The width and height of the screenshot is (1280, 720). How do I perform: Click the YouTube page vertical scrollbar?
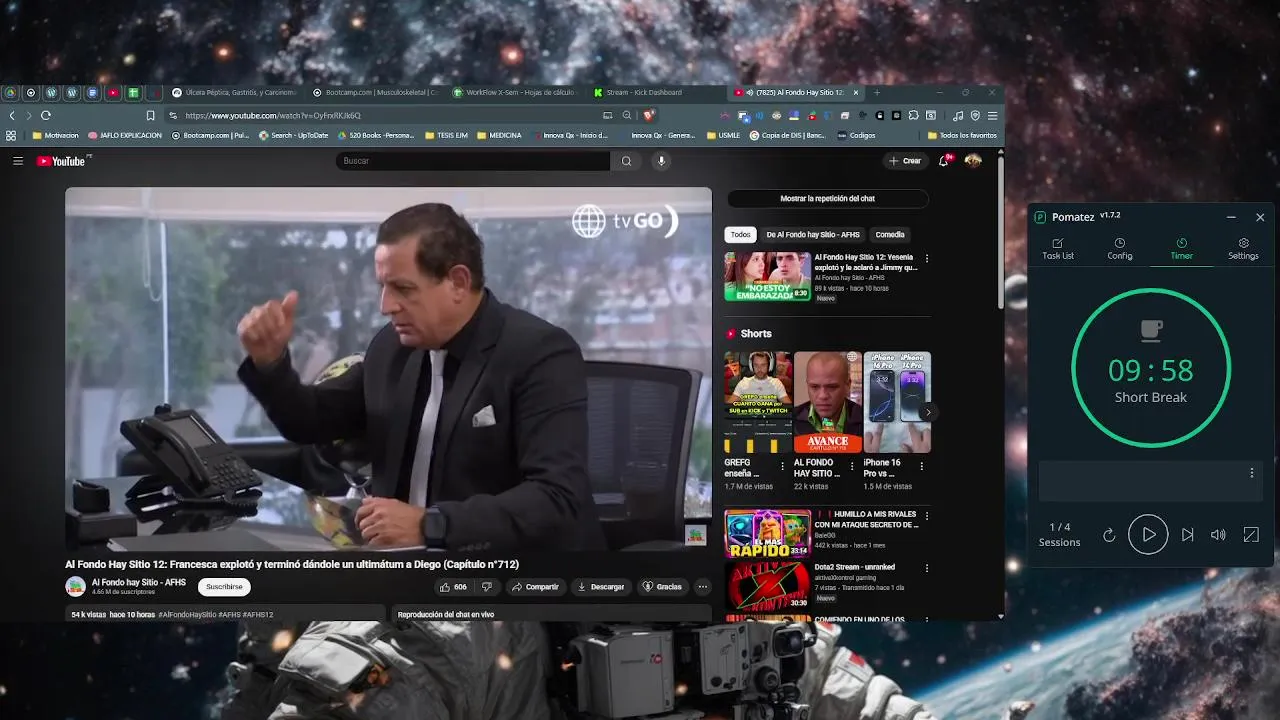click(999, 230)
